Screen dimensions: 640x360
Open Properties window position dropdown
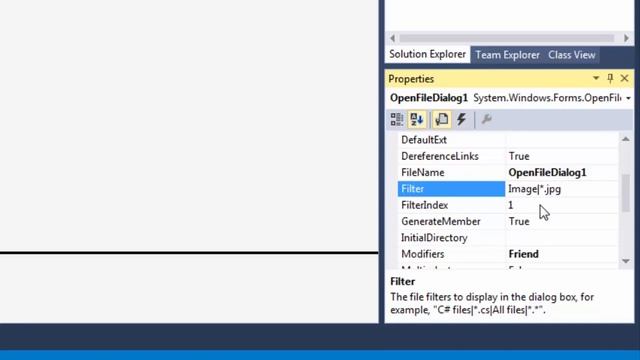pyautogui.click(x=596, y=78)
